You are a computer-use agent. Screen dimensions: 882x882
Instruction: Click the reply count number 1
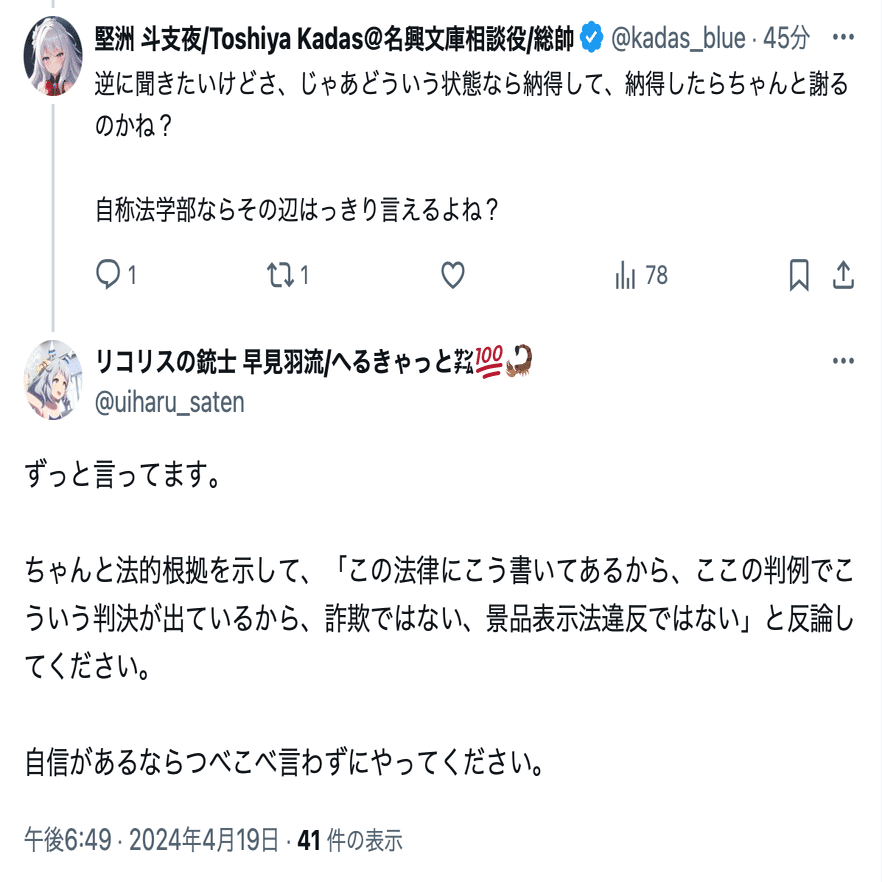click(x=131, y=275)
